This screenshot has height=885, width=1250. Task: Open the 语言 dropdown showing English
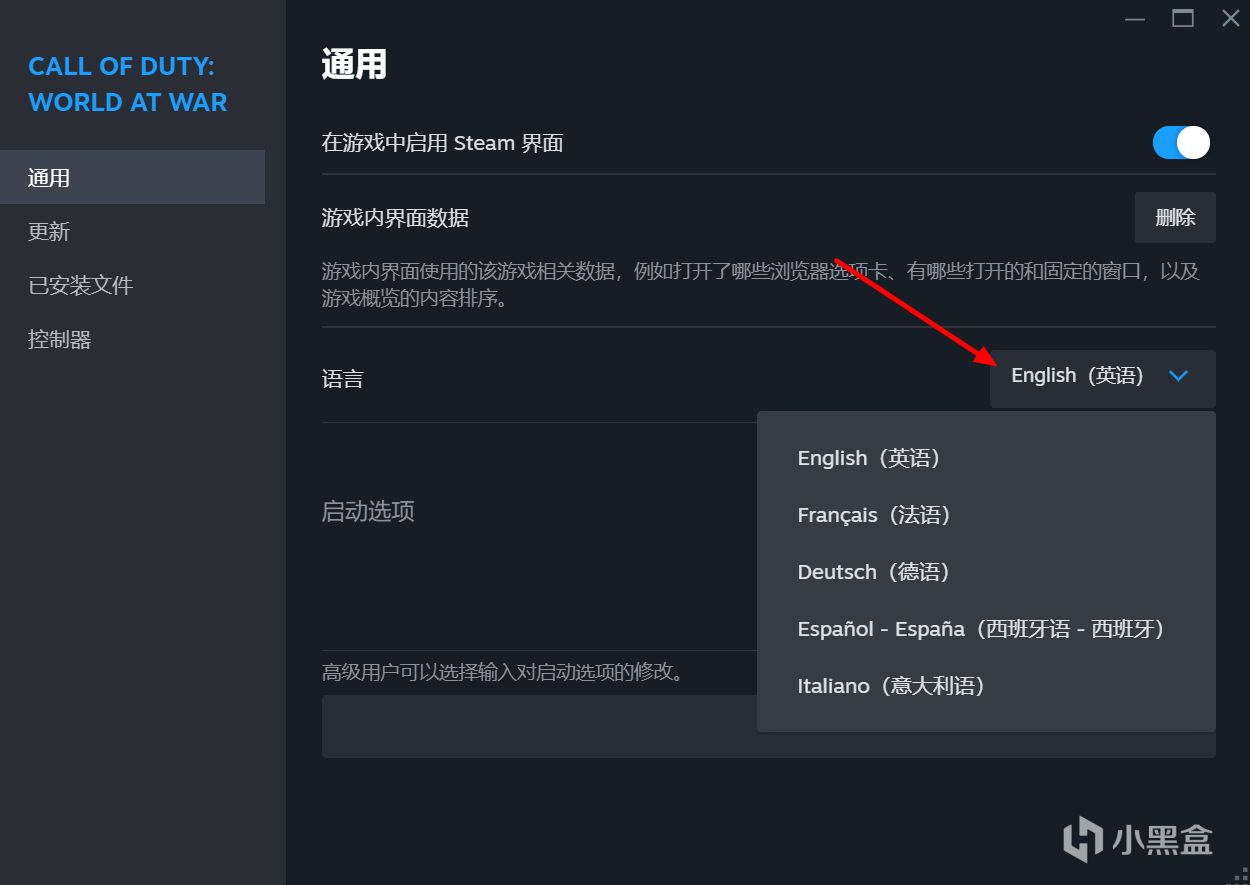tap(1102, 377)
